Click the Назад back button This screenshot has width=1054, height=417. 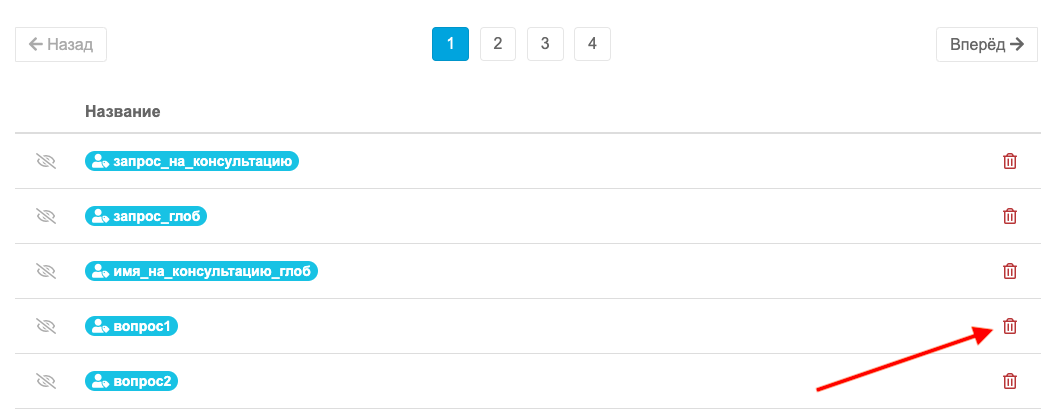60,44
